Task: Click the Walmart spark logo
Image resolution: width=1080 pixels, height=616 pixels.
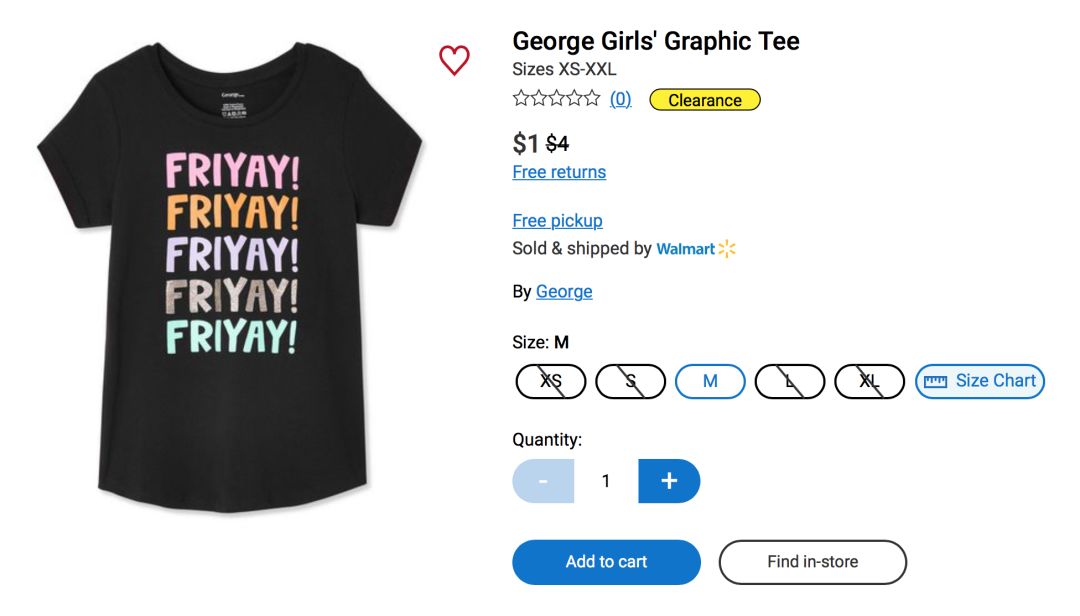Action: (727, 248)
